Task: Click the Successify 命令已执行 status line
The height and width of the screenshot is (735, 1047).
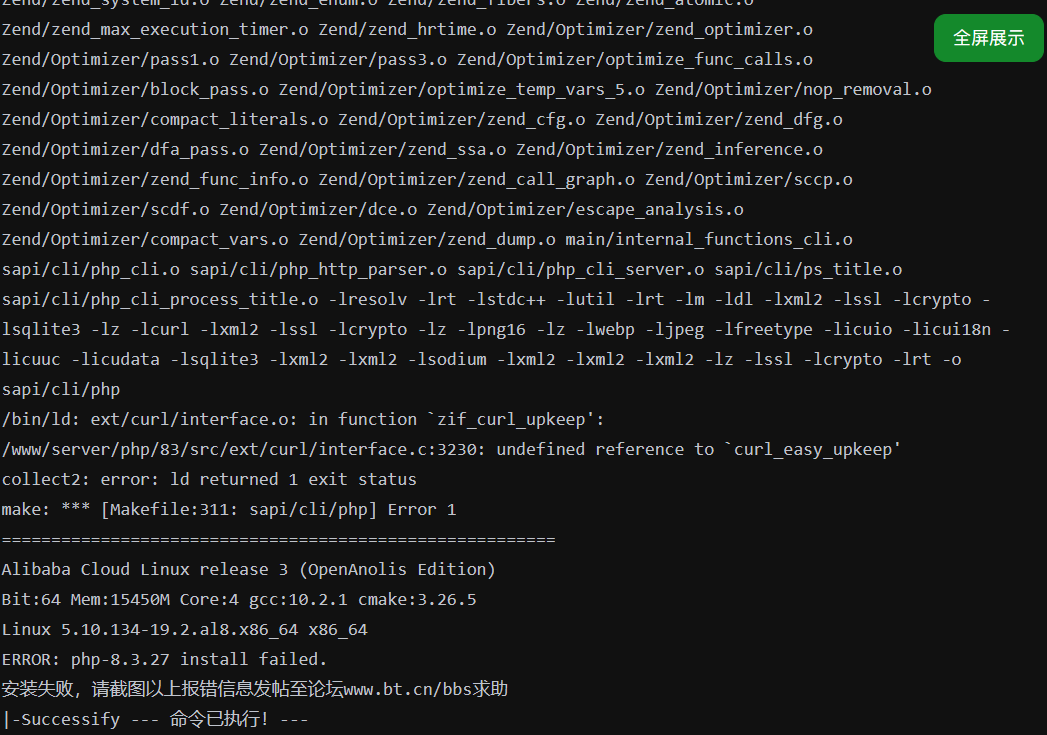Action: click(155, 719)
